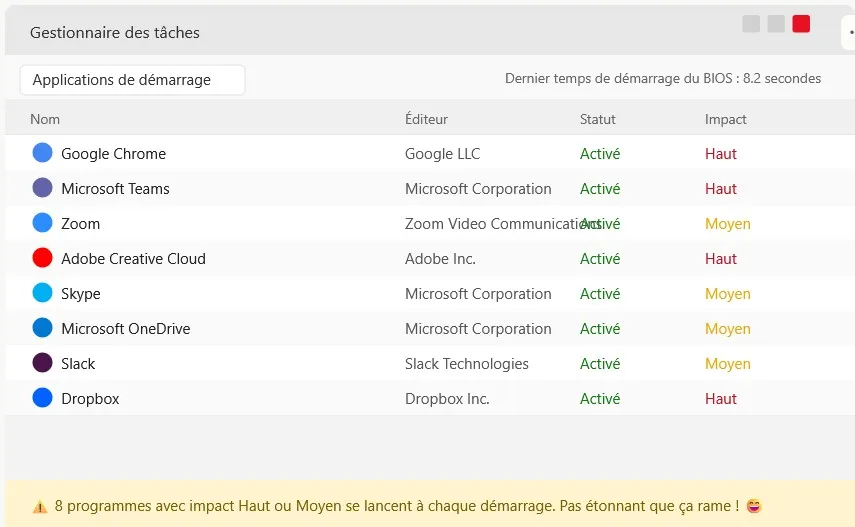Image resolution: width=855 pixels, height=527 pixels.
Task: Click the Dropbox app icon
Action: [x=43, y=398]
